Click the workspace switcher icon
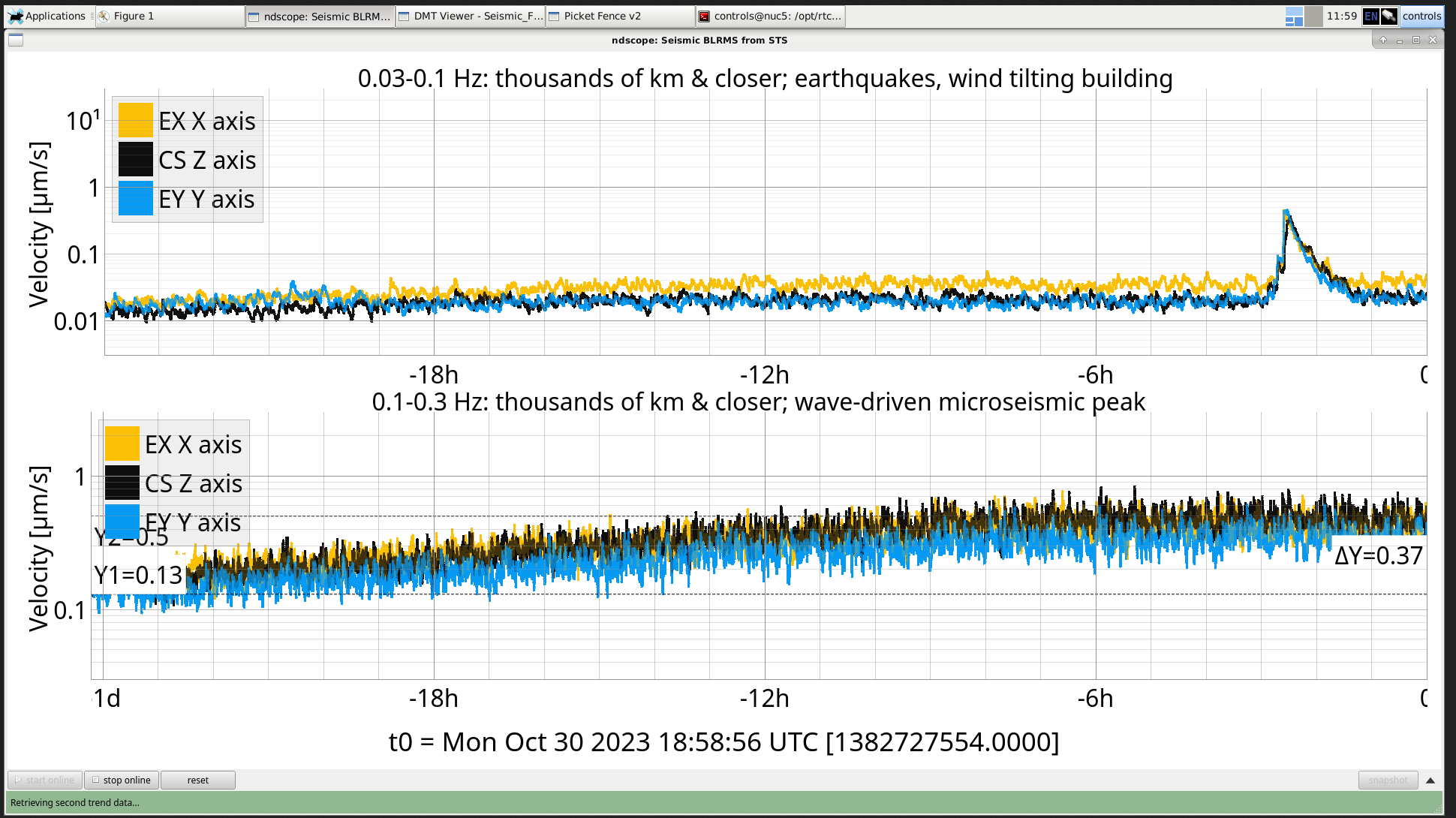This screenshot has height=818, width=1456. [x=1294, y=16]
